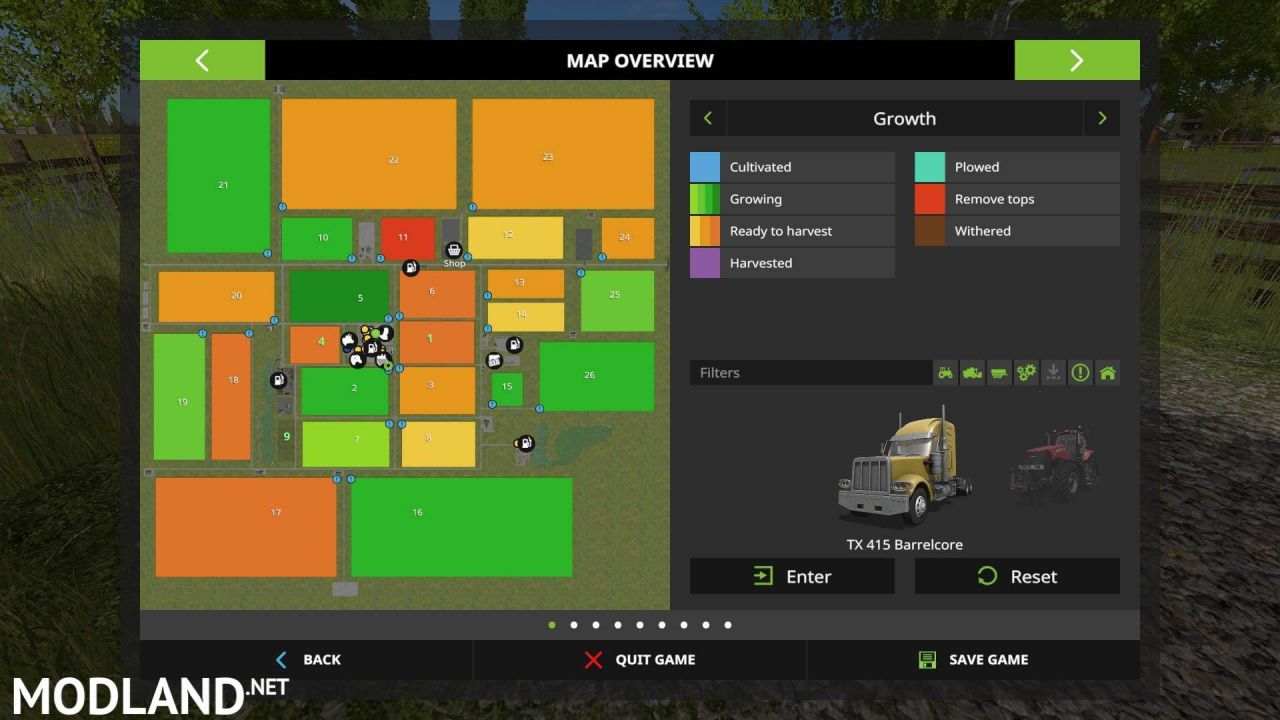Select the fuel pump icon near the pond
This screenshot has height=720, width=1280.
[525, 443]
